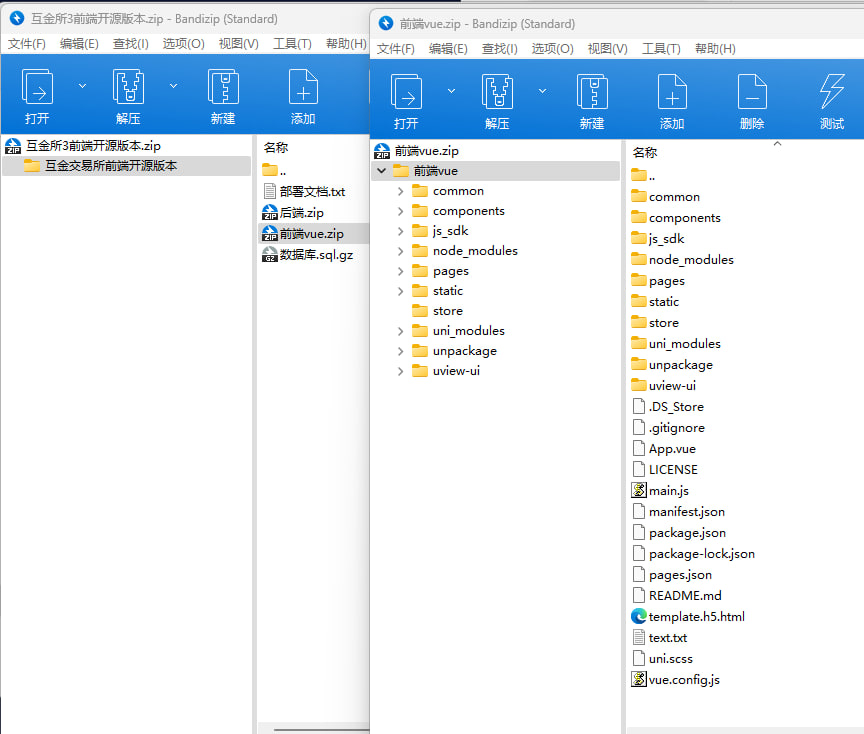Viewport: 864px width, 734px height.
Task: Expand unpackage folder in tree
Action: click(401, 351)
